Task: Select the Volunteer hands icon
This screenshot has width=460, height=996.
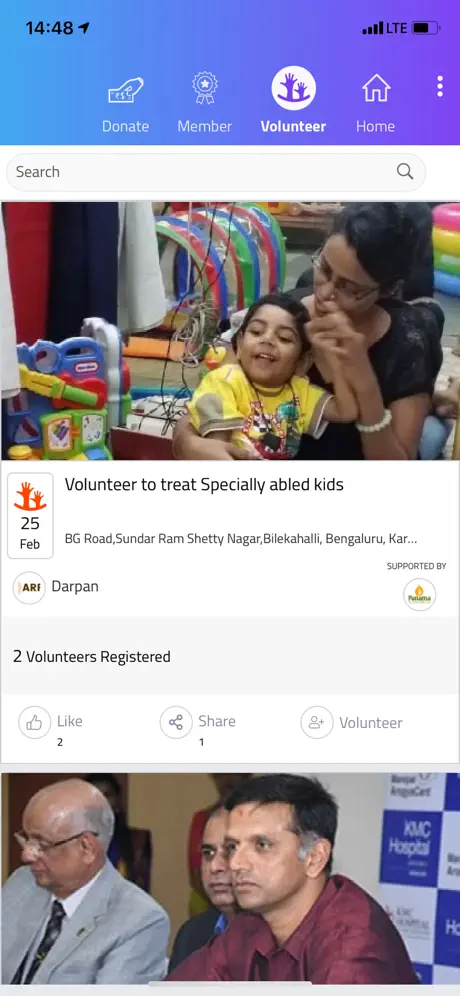Action: click(x=294, y=88)
